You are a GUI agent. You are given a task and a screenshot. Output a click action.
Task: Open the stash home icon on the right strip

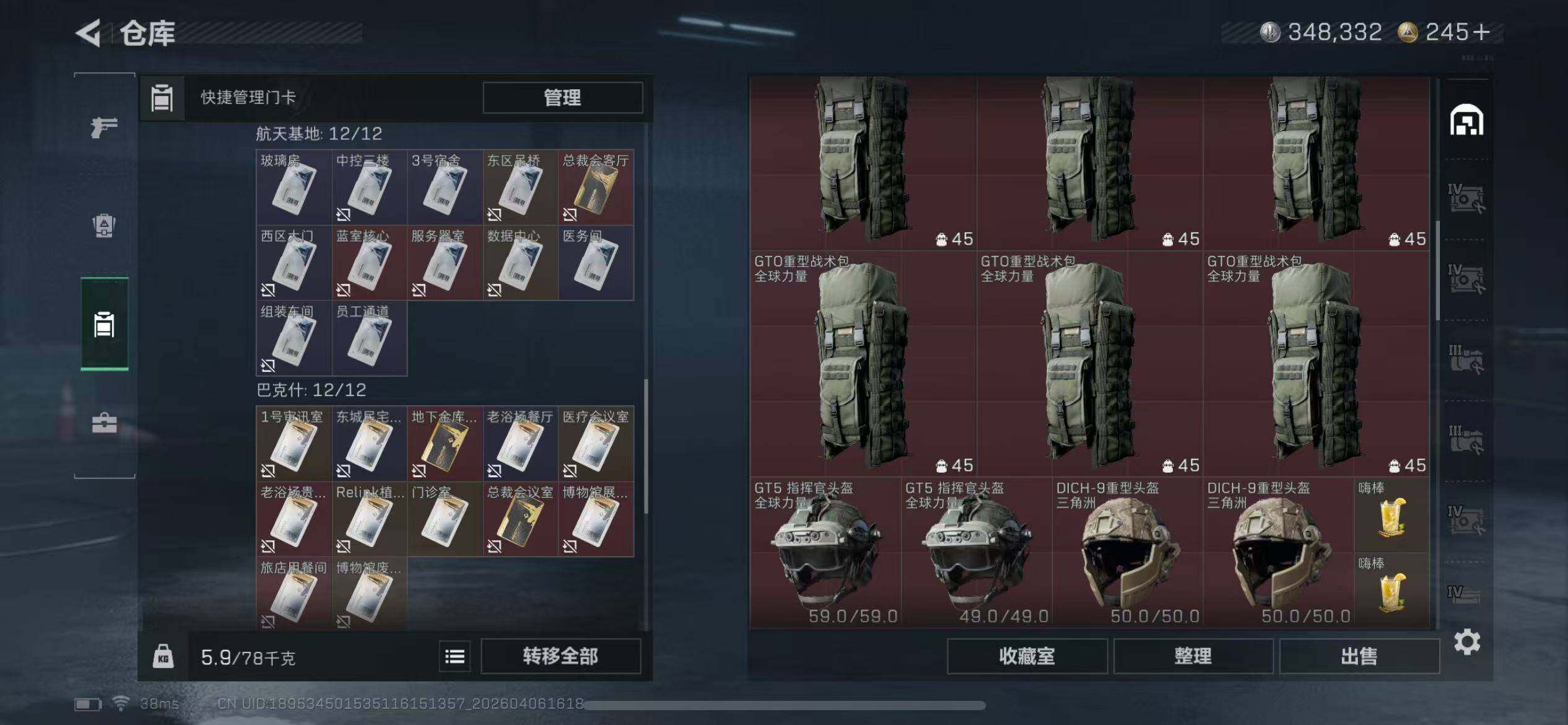1466,120
